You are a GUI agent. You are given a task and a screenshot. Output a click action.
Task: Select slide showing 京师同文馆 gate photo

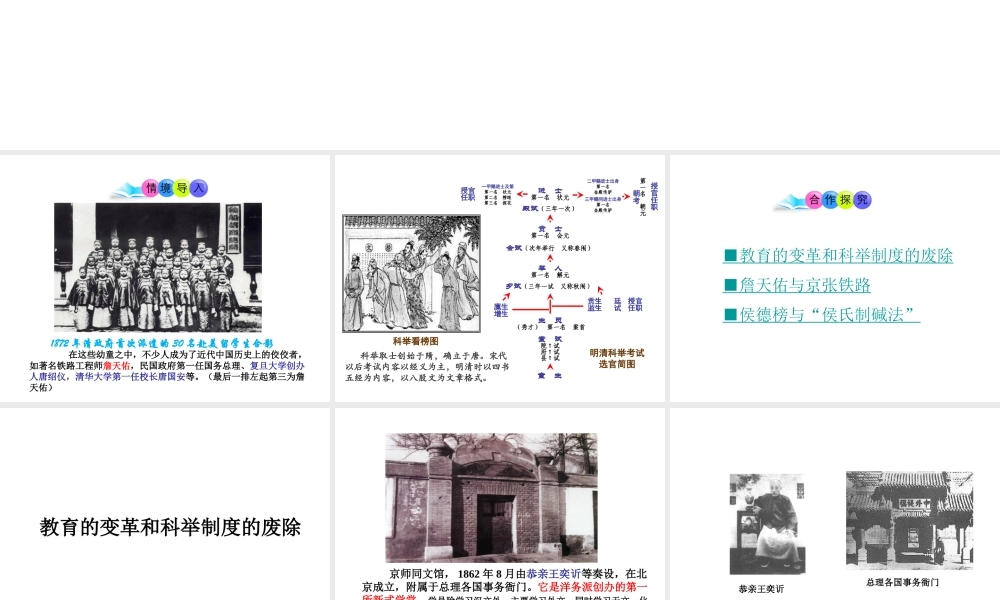[x=500, y=504]
